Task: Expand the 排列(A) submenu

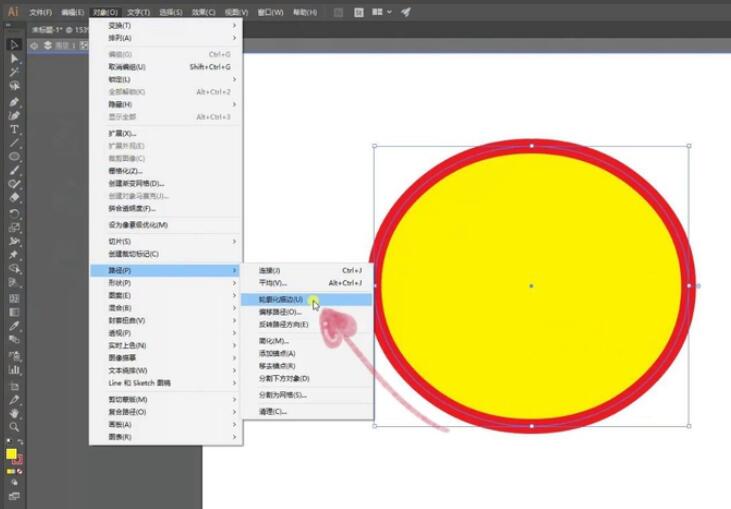Action: 166,38
